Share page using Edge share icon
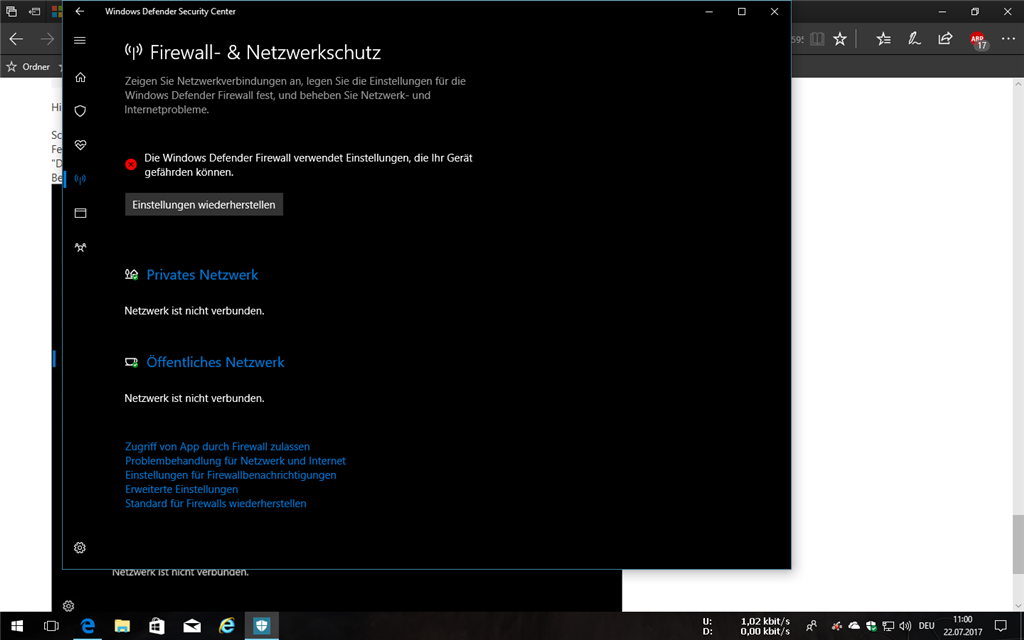 coord(945,39)
